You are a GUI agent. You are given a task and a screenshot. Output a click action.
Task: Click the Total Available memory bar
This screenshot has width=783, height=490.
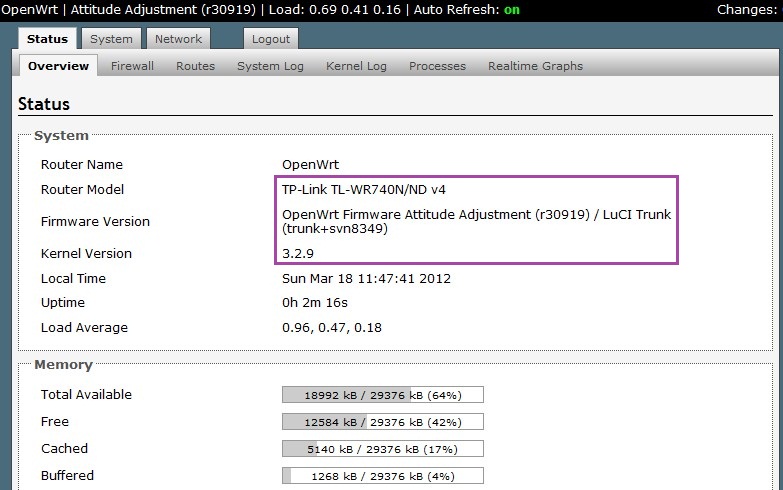[x=383, y=395]
